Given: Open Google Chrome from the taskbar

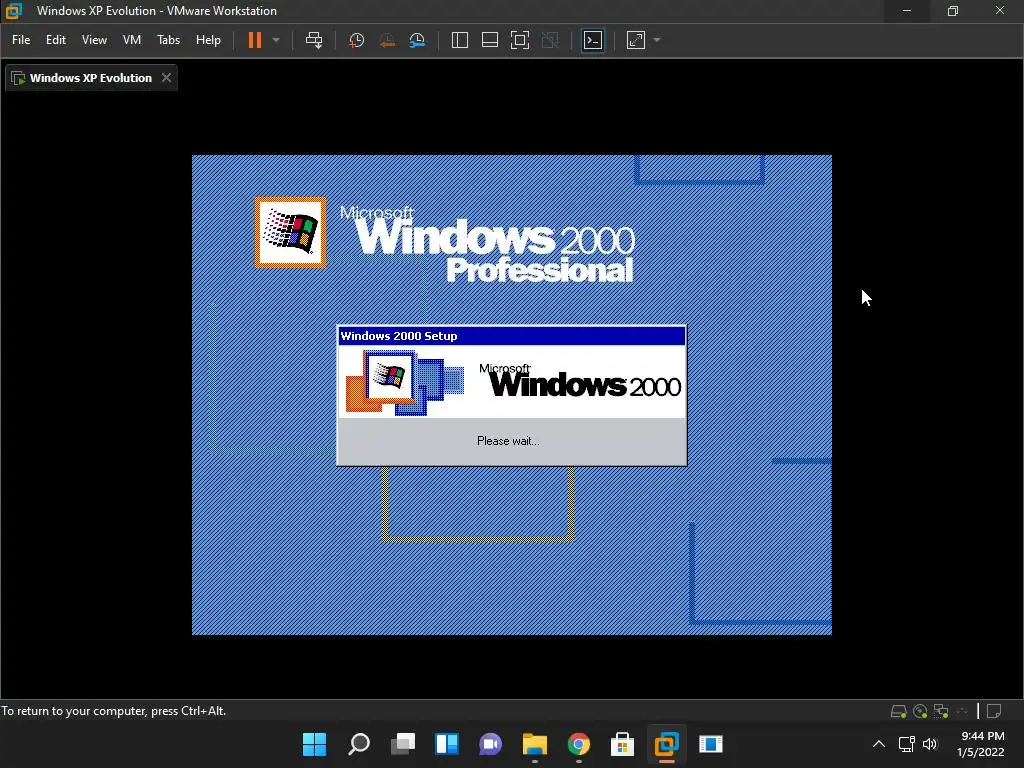Looking at the screenshot, I should tap(579, 744).
